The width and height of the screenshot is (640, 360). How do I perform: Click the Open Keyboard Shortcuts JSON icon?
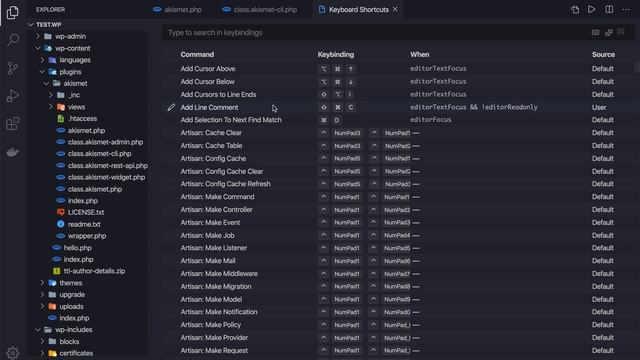pyautogui.click(x=575, y=9)
